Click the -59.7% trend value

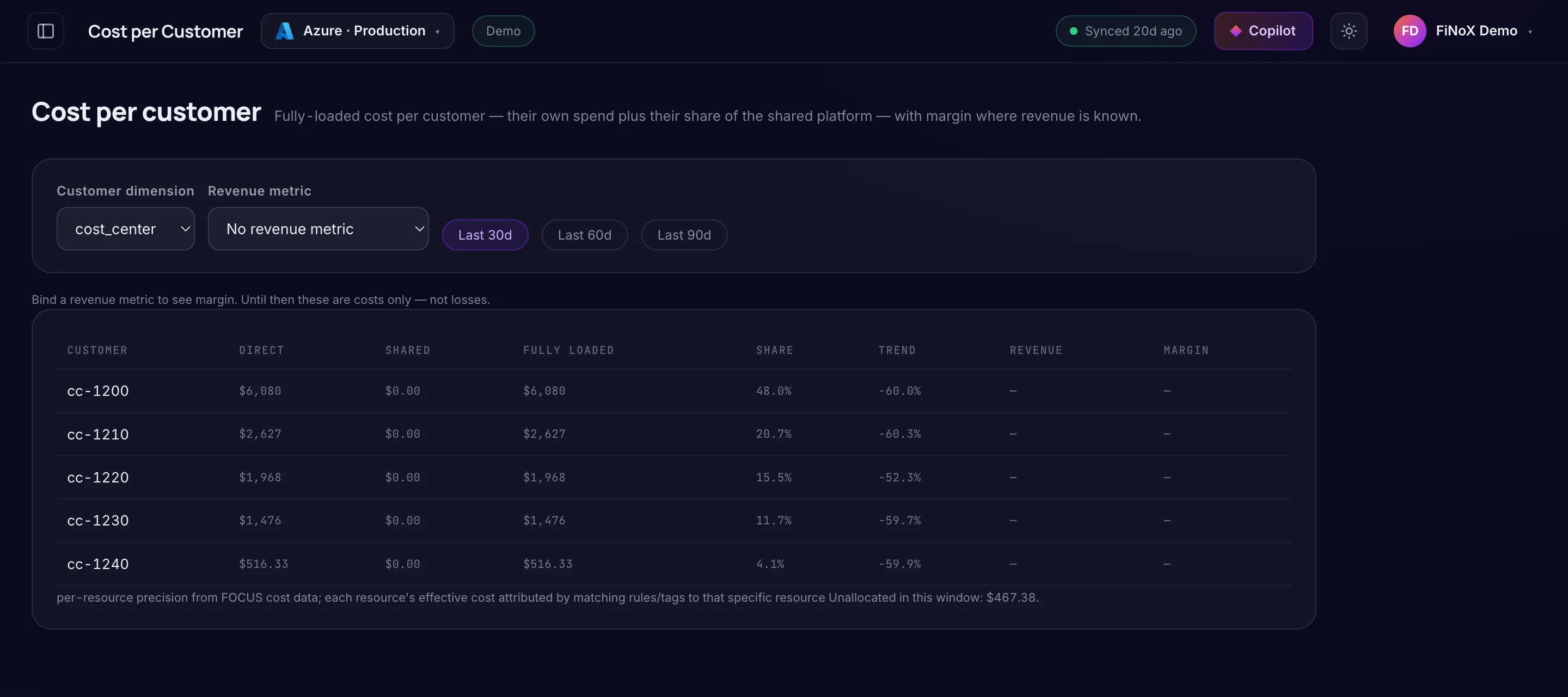pyautogui.click(x=899, y=521)
